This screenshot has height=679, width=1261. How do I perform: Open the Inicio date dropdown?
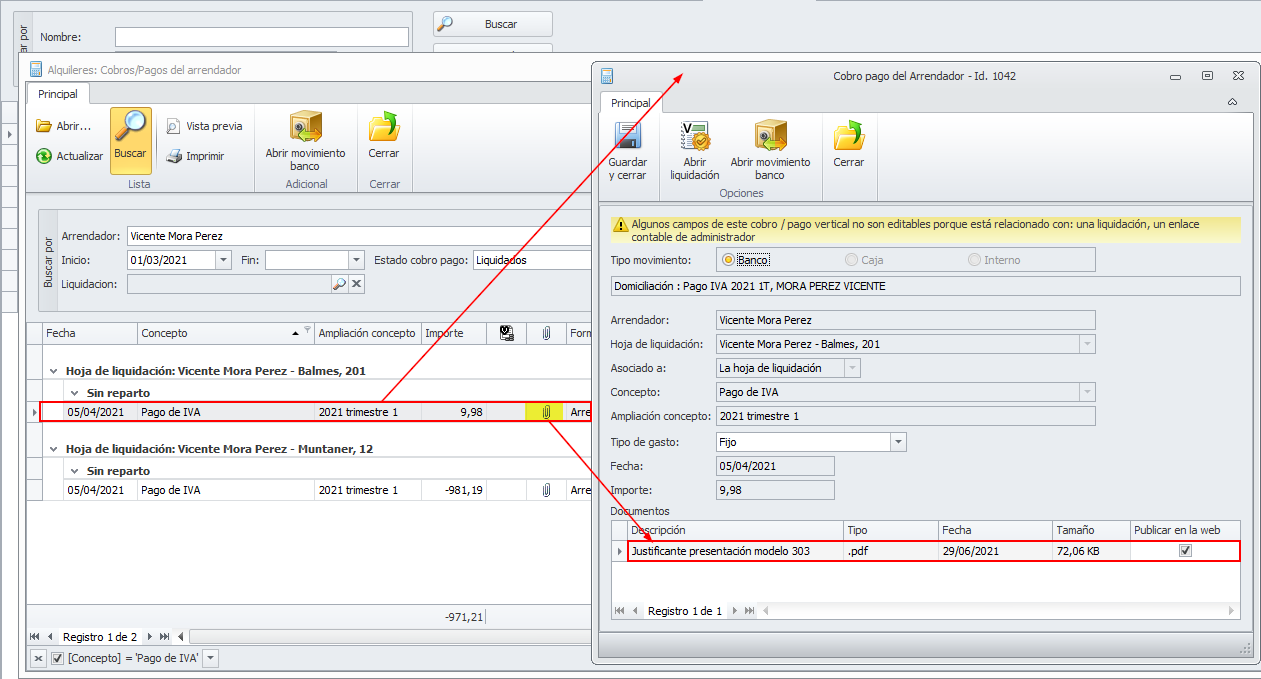(223, 260)
